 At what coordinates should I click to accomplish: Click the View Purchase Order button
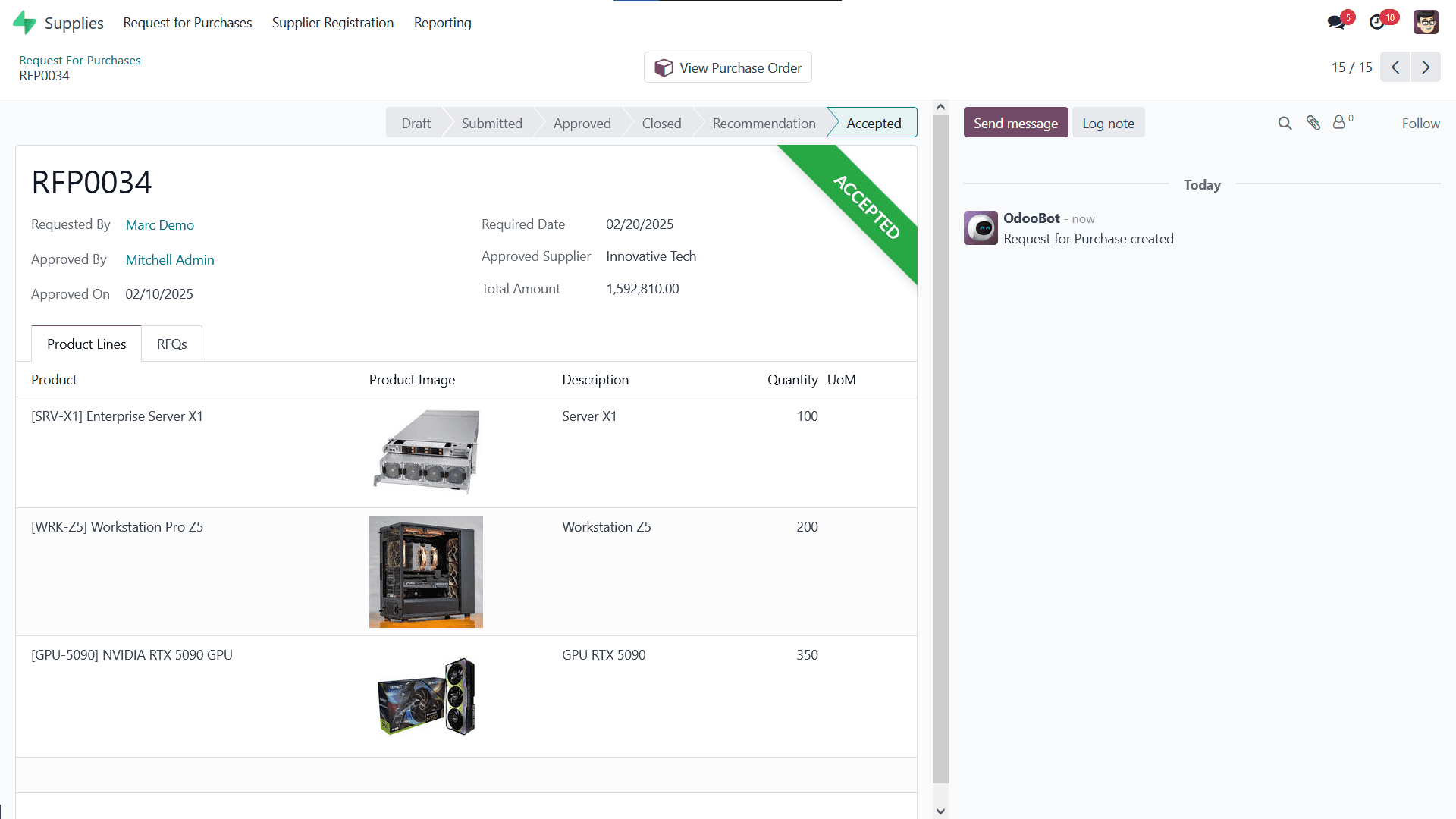coord(727,67)
